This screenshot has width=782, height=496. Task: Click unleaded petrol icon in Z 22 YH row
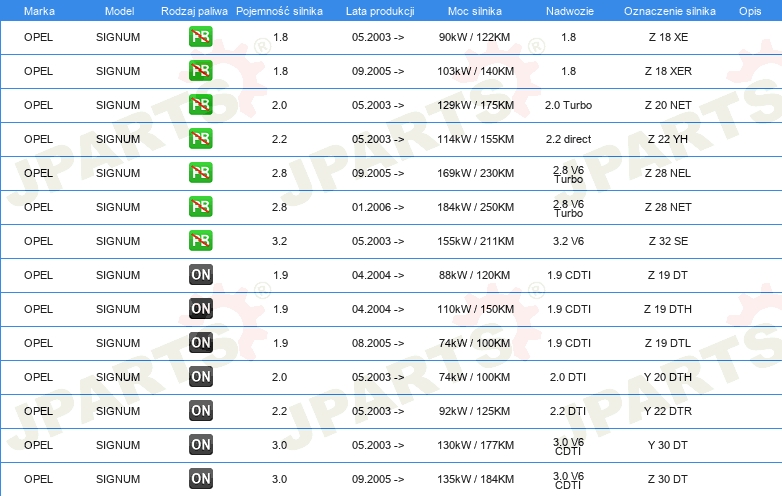[200, 139]
